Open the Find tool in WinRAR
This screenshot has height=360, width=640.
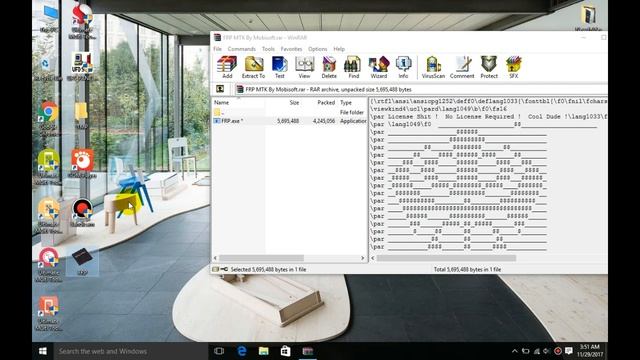353,67
